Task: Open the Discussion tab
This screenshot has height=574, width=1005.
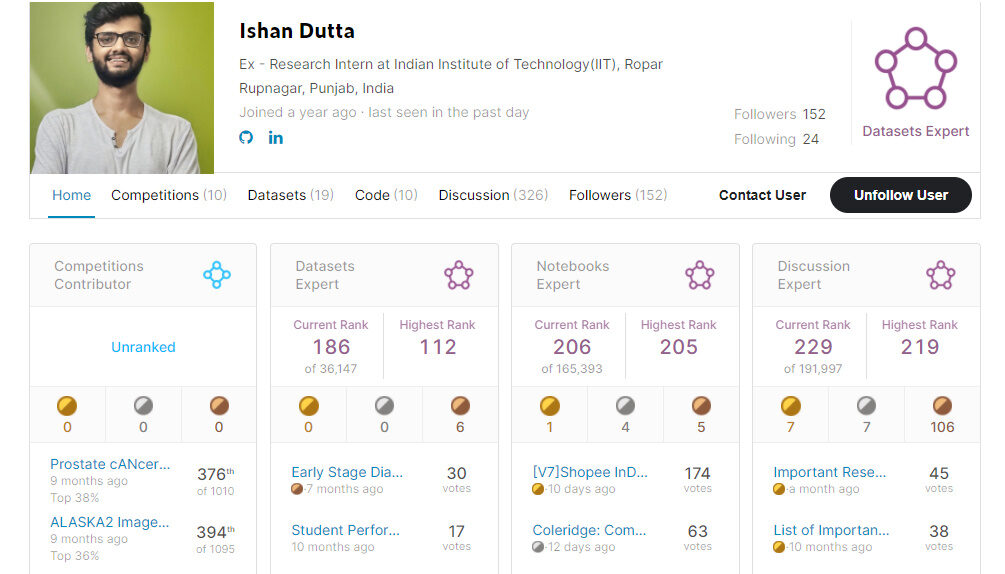Action: click(x=493, y=195)
